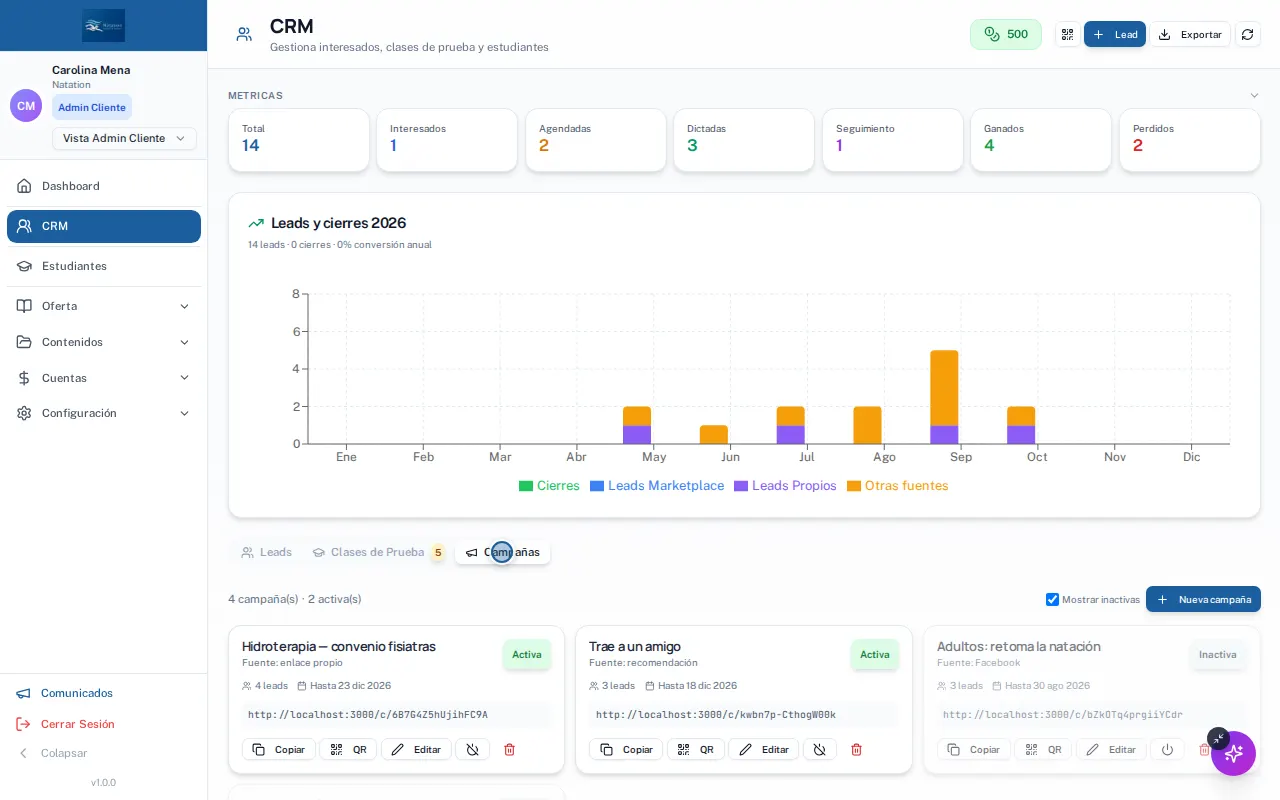Viewport: 1280px width, 800px height.
Task: Open the Ganados metric card
Action: [1040, 140]
